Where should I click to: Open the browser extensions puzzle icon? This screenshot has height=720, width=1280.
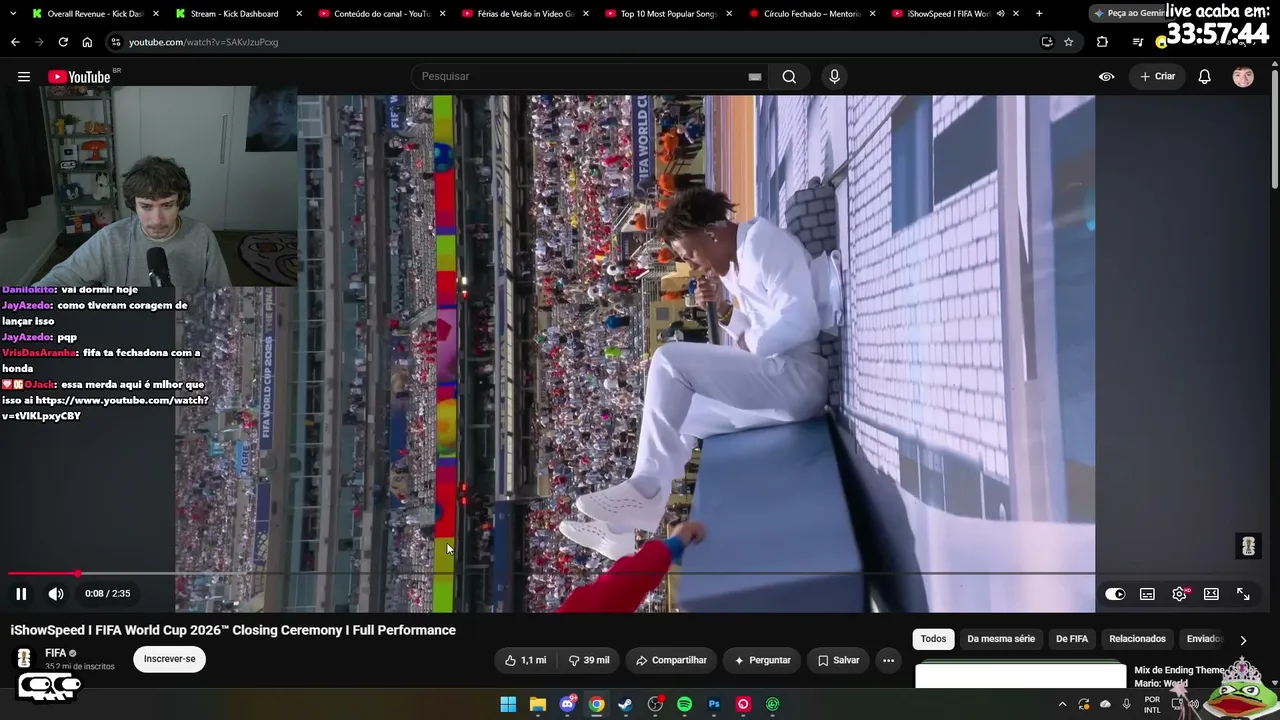(x=1102, y=42)
